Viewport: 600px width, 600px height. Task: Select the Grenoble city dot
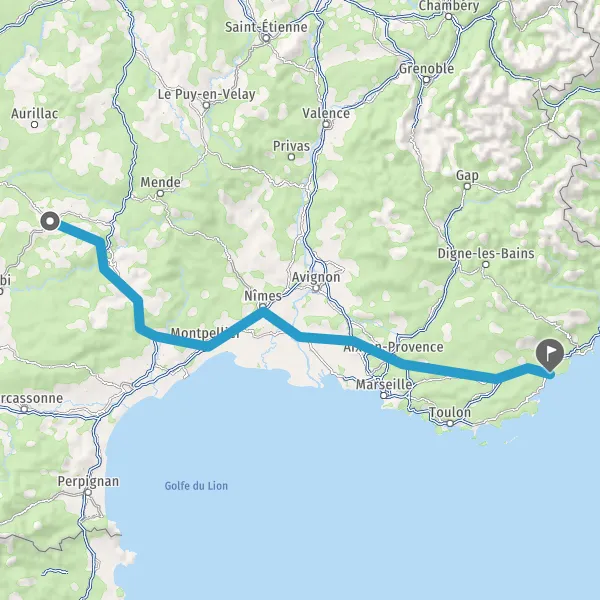click(427, 80)
